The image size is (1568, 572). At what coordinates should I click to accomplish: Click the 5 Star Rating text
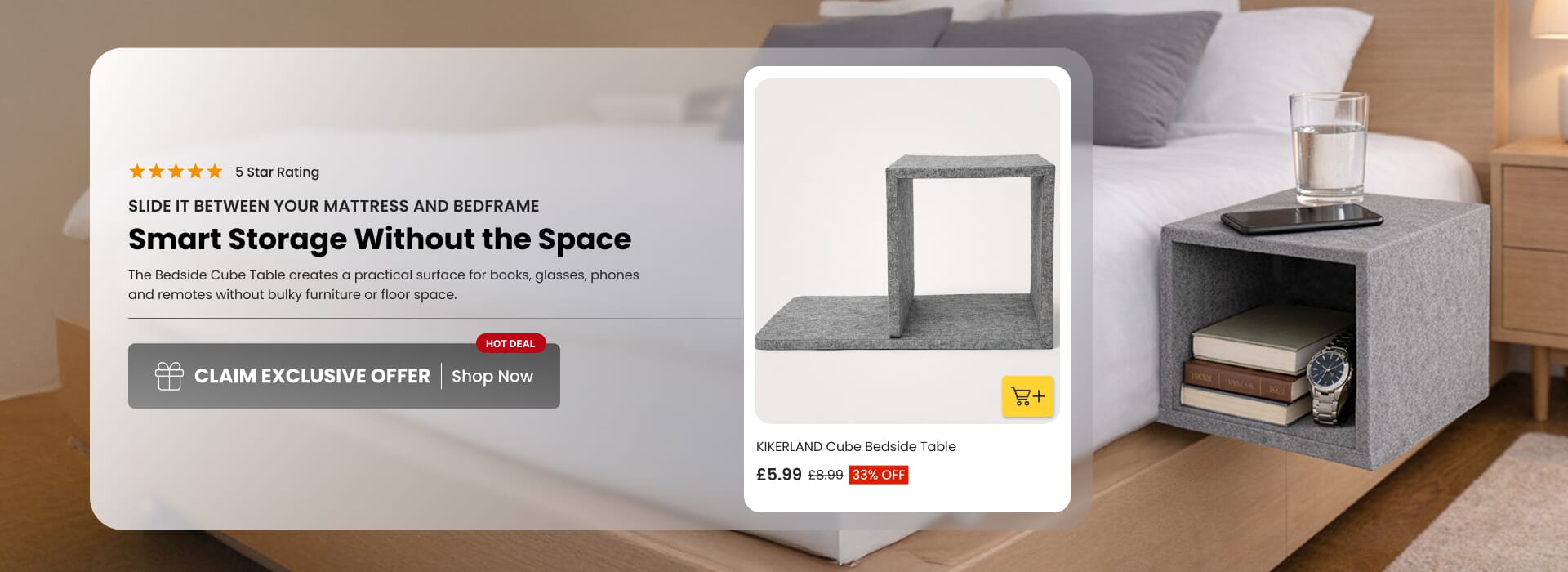coord(278,172)
